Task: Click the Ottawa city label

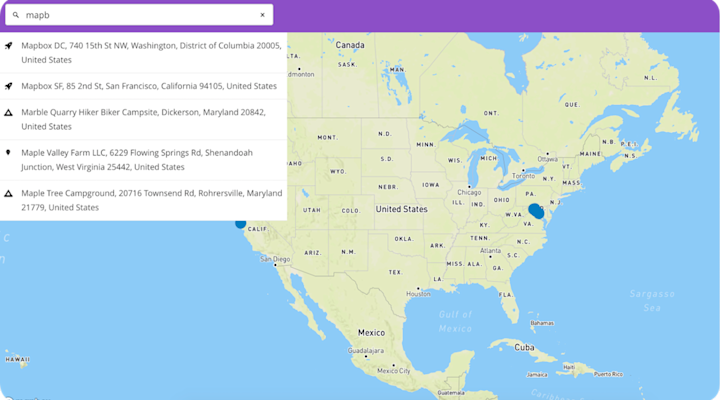Action: 547,159
